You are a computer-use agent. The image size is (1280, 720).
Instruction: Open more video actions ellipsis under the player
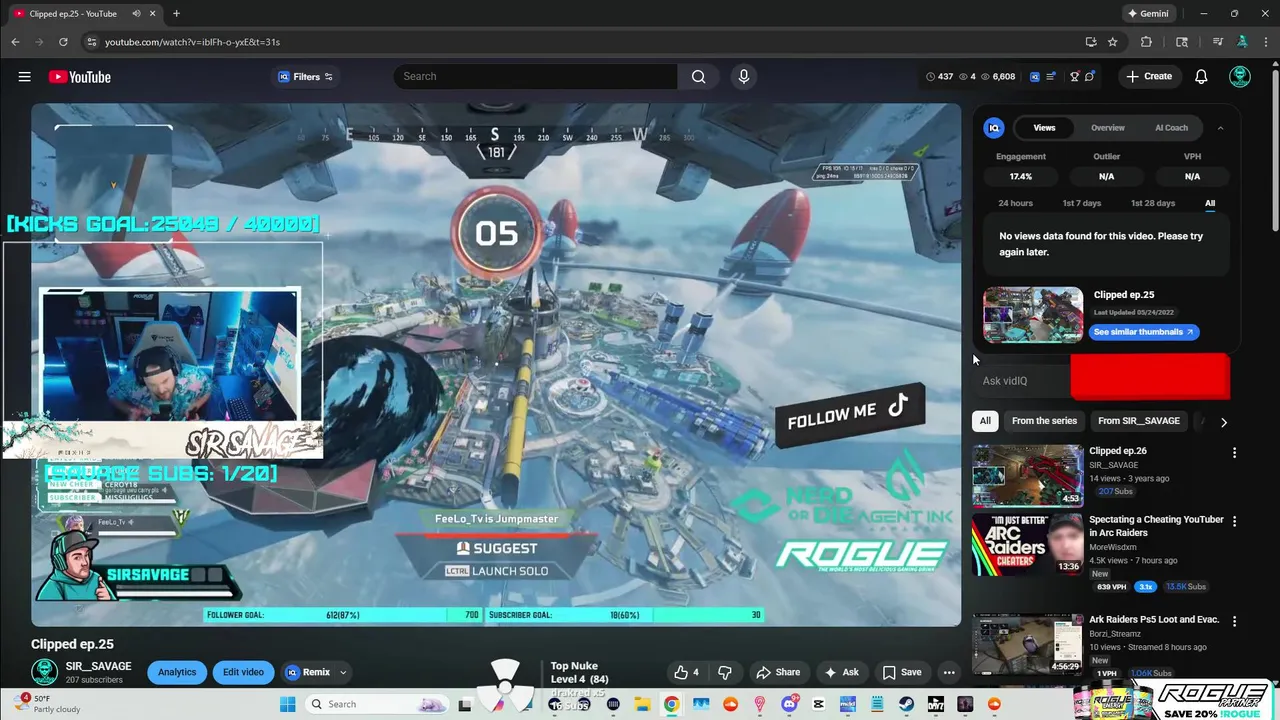tap(949, 672)
